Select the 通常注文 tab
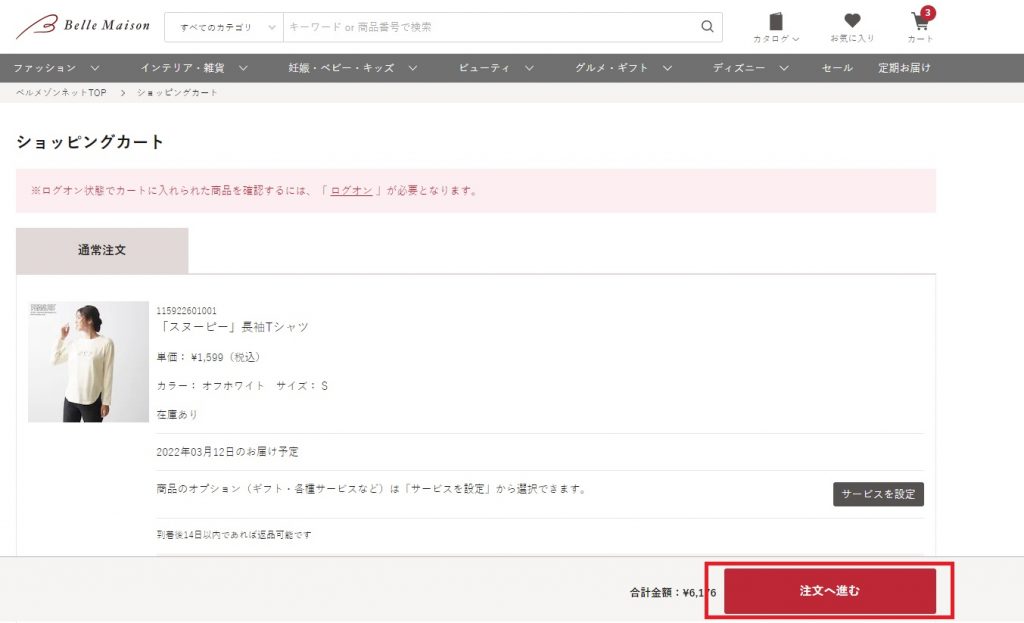The width and height of the screenshot is (1024, 623). tap(102, 251)
